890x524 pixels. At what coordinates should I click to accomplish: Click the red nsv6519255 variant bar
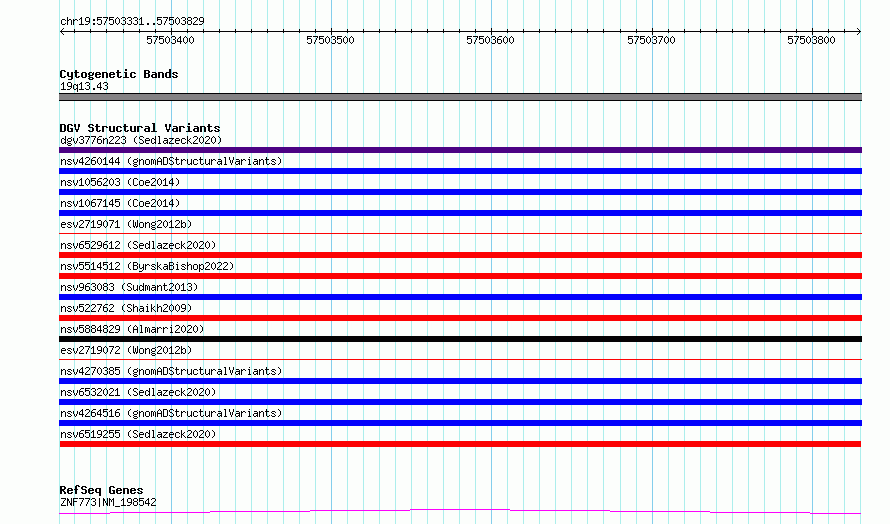pyautogui.click(x=460, y=444)
